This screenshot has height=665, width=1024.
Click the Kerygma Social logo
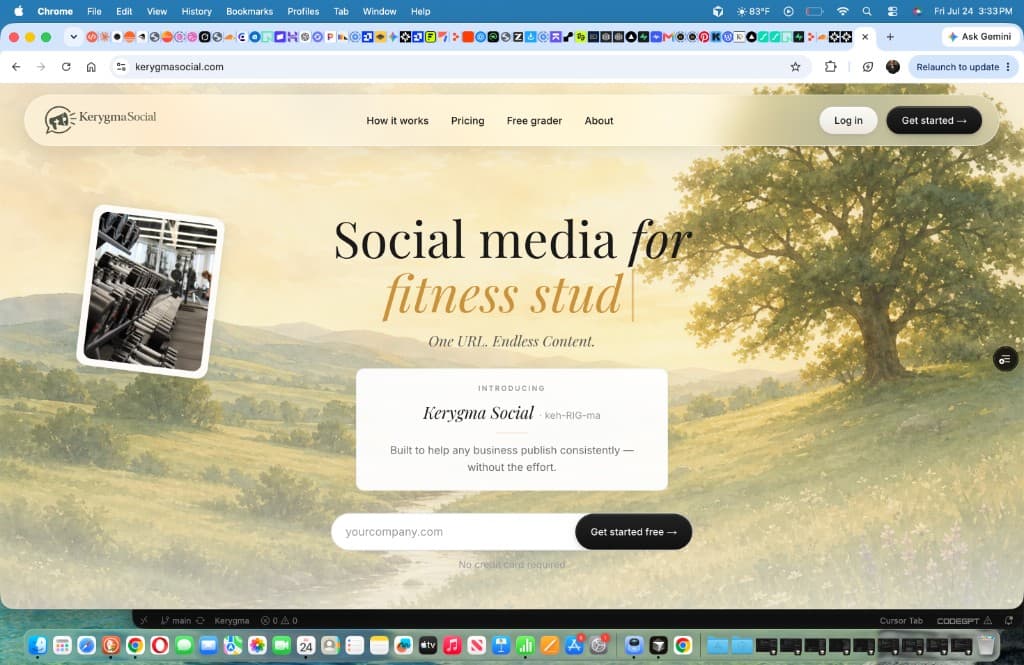pos(101,120)
